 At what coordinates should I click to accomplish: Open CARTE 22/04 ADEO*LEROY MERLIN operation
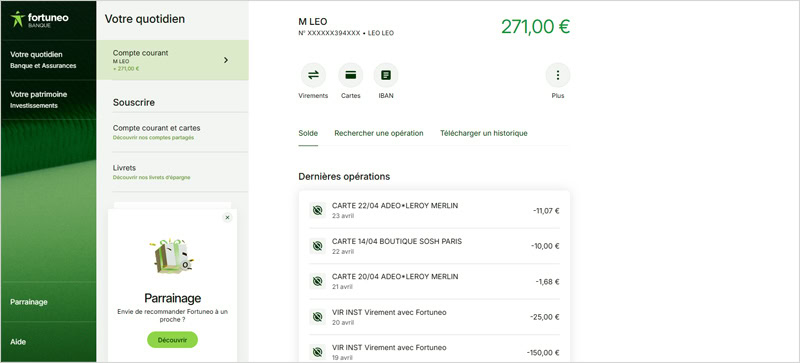pyautogui.click(x=434, y=210)
